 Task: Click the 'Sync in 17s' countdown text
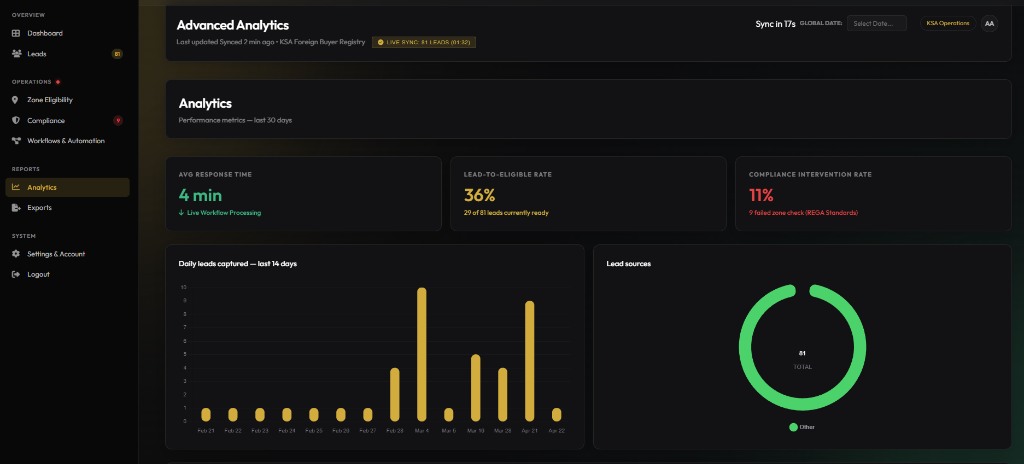(775, 24)
